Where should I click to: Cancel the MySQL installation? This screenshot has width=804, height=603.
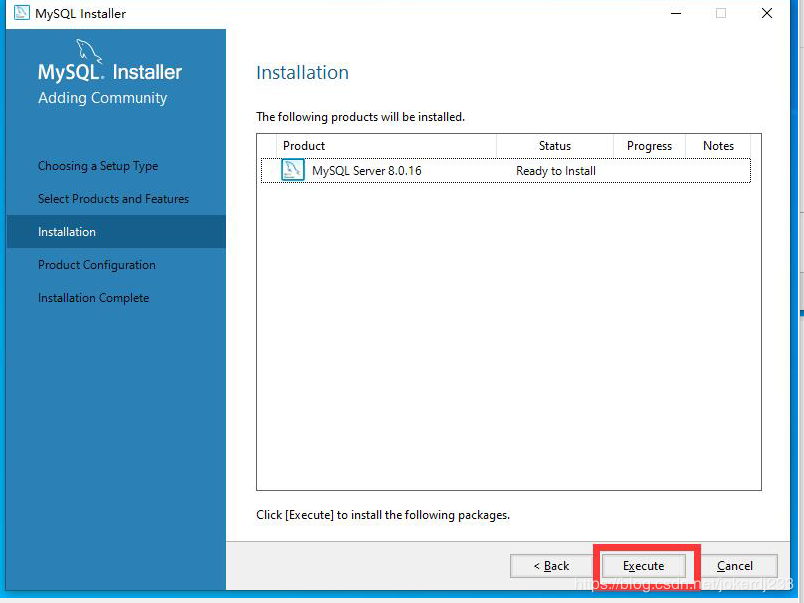click(735, 566)
